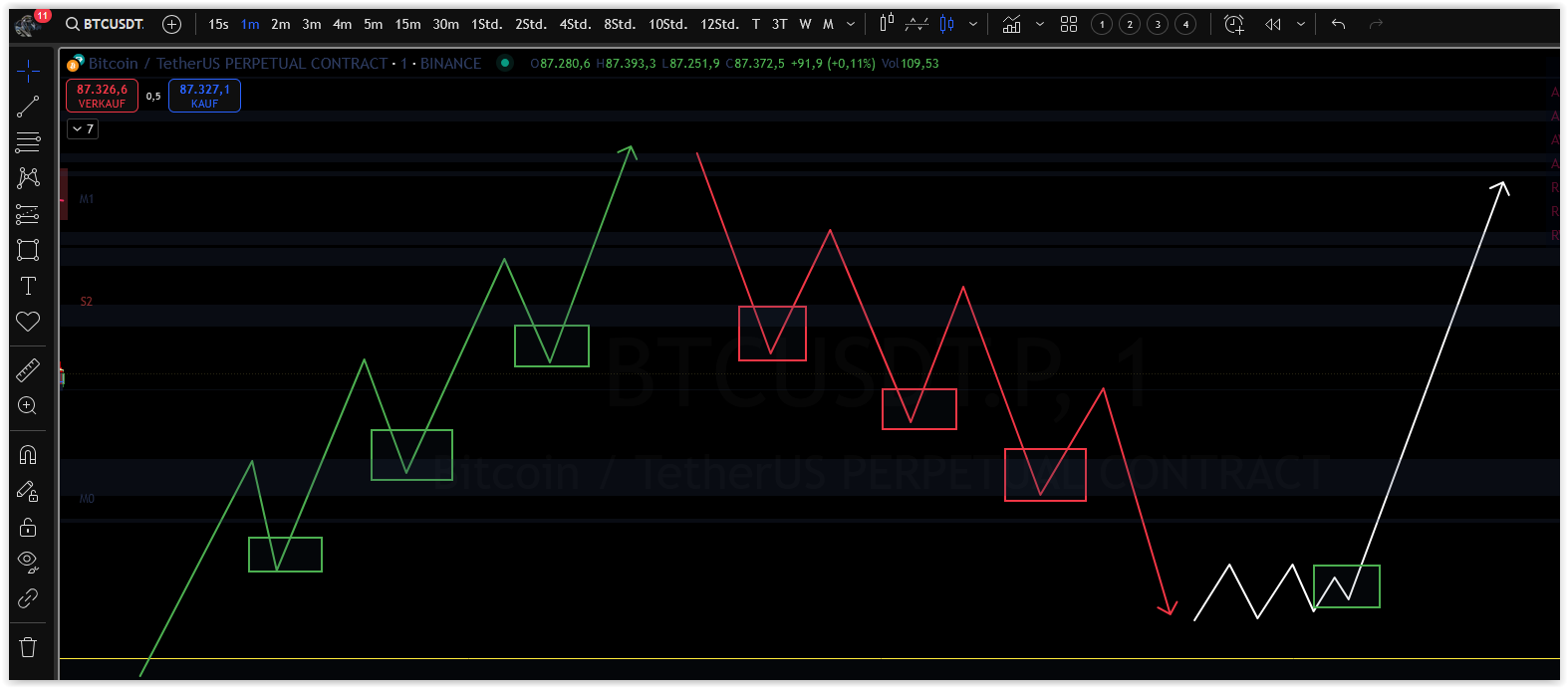
Task: Open the chart layout grid selector
Action: [1069, 24]
